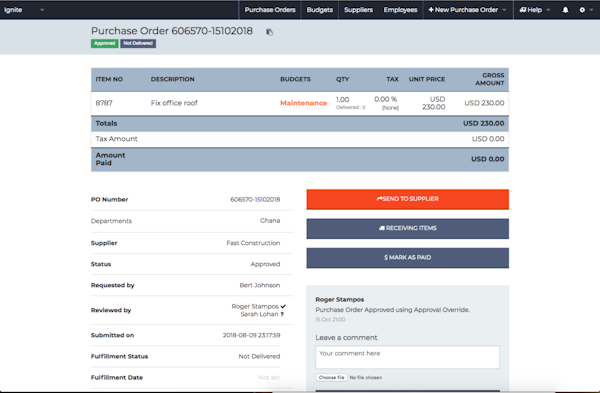Click the Not Delivered status badge

coord(138,43)
